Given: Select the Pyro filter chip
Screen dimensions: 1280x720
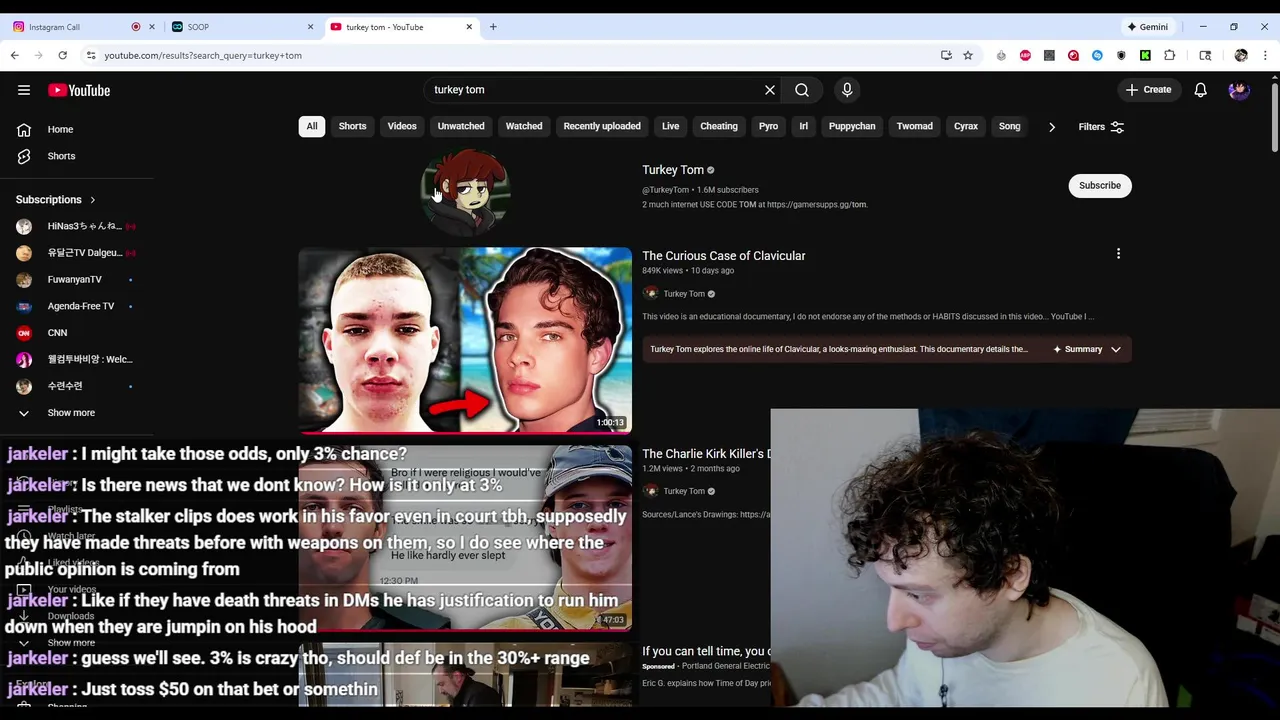Looking at the screenshot, I should tap(768, 126).
